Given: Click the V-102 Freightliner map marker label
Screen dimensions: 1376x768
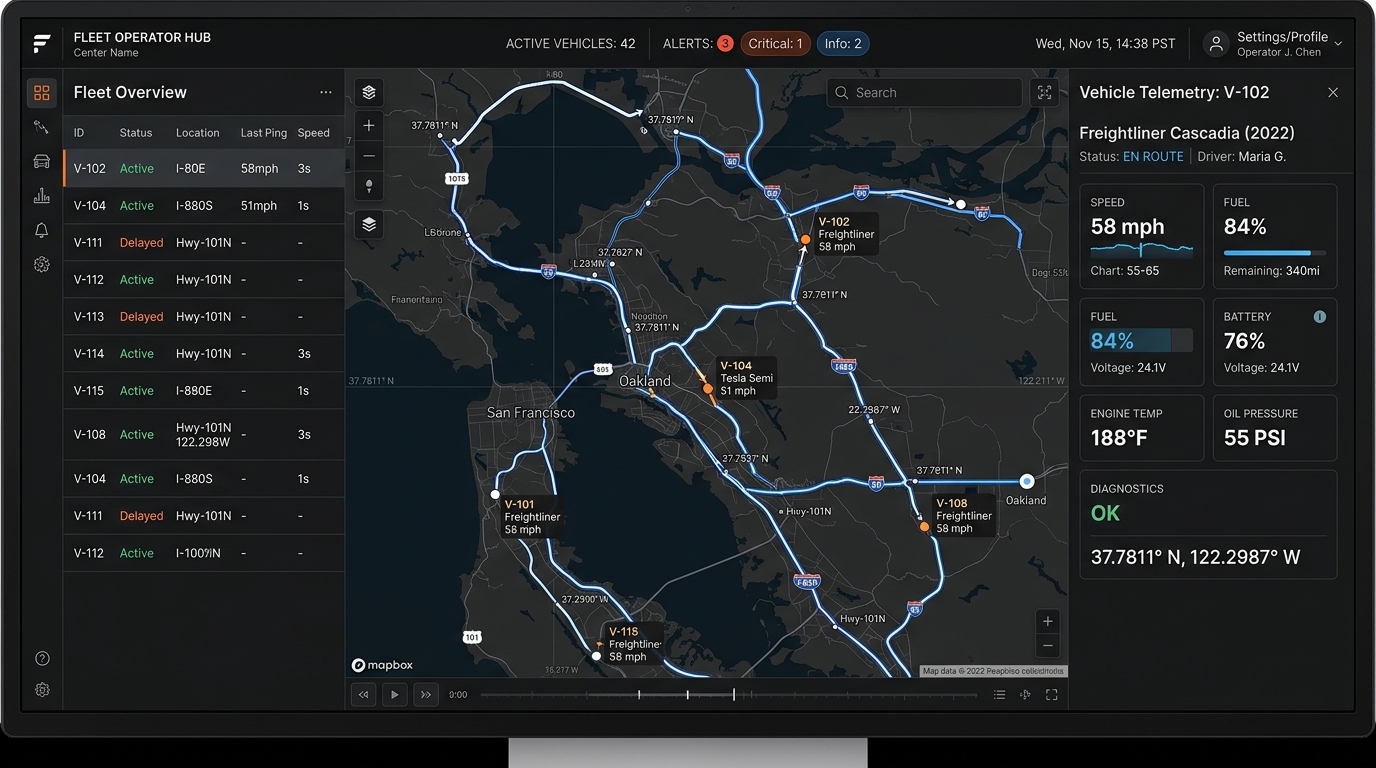Looking at the screenshot, I should 846,234.
